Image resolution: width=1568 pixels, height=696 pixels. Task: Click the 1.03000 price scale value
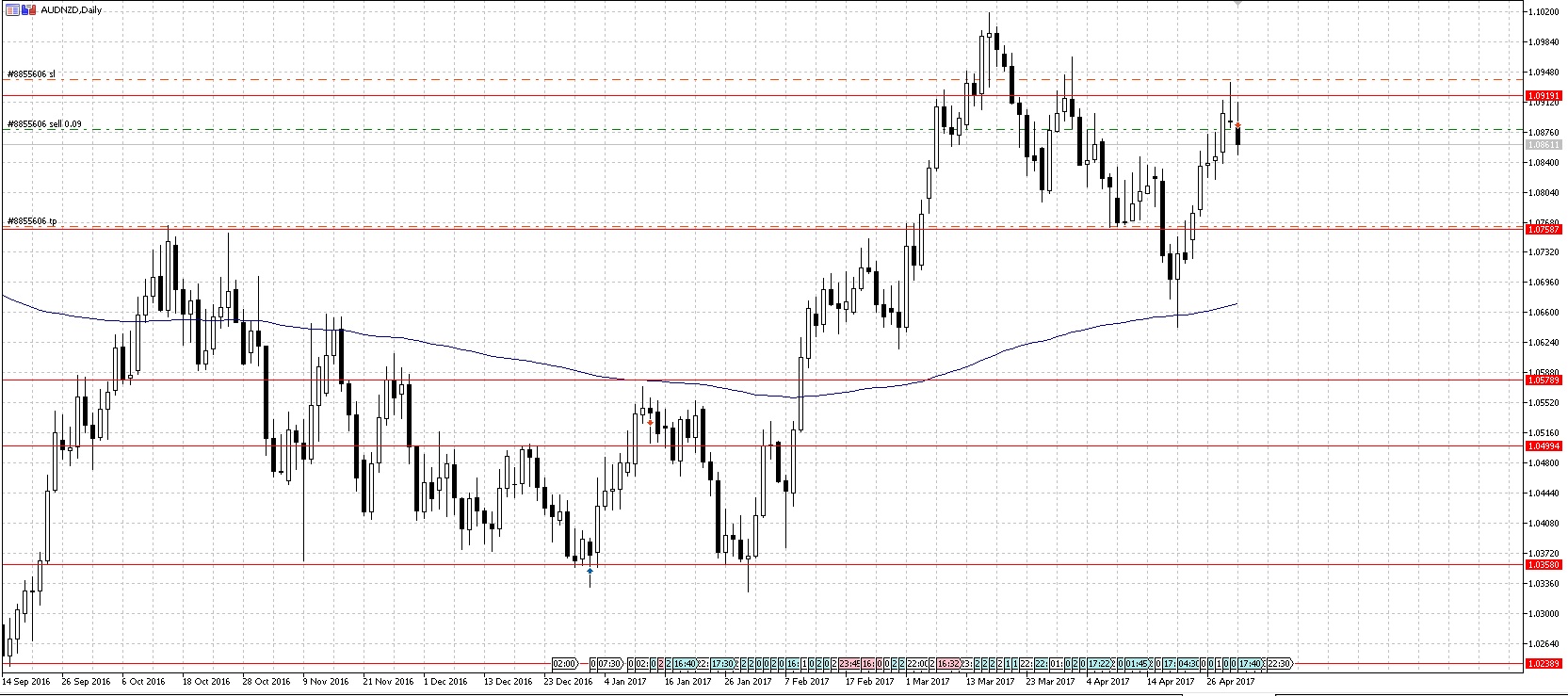click(x=1544, y=613)
